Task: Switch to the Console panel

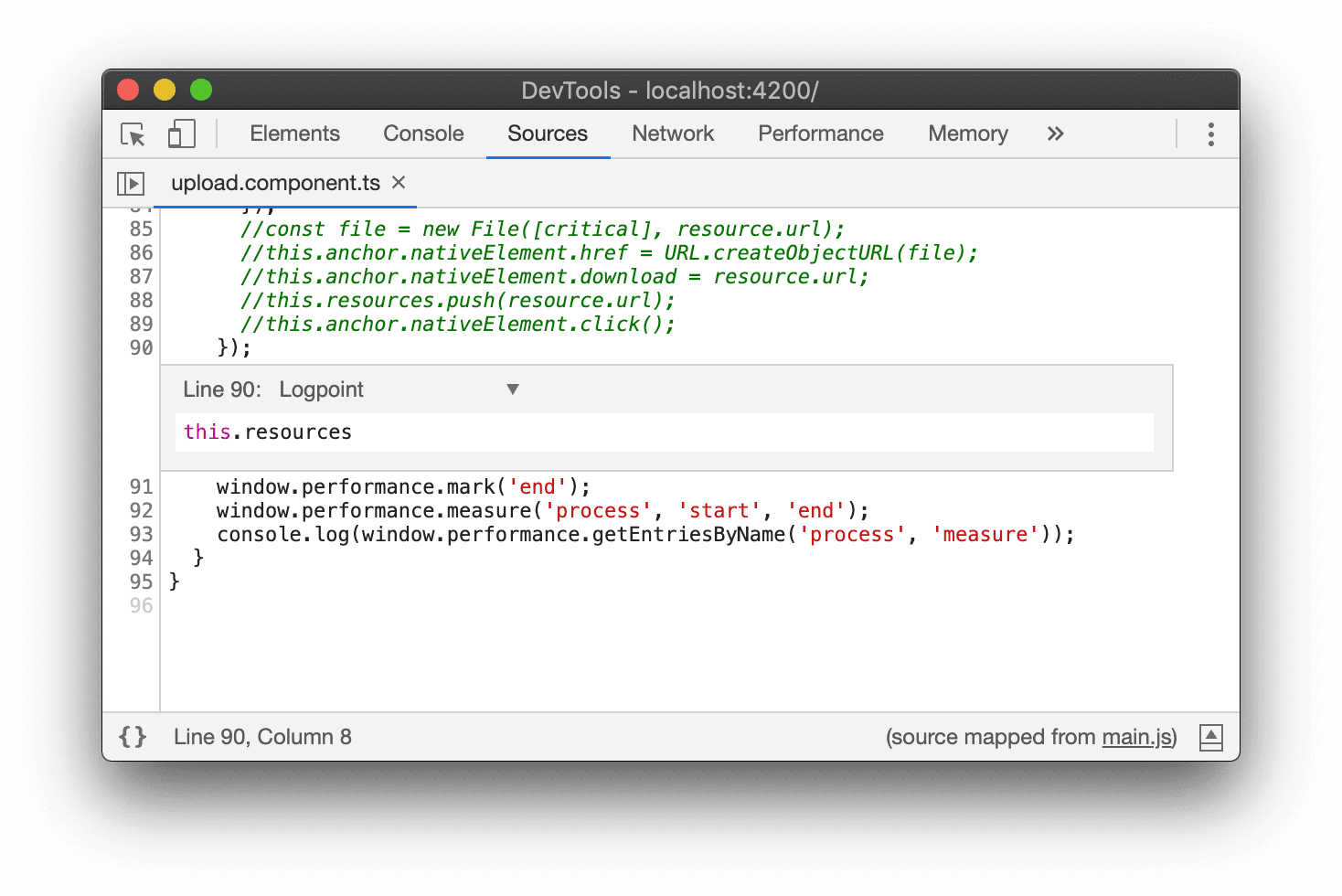Action: coord(422,133)
